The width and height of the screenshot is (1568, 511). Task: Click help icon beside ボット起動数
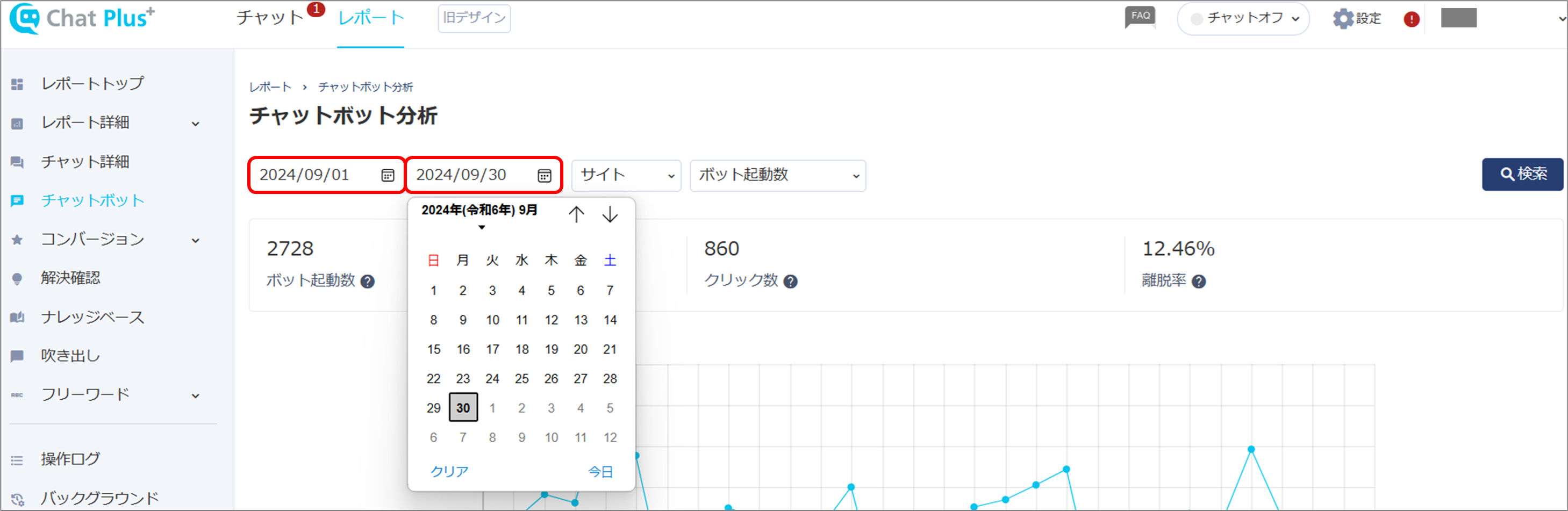point(368,281)
